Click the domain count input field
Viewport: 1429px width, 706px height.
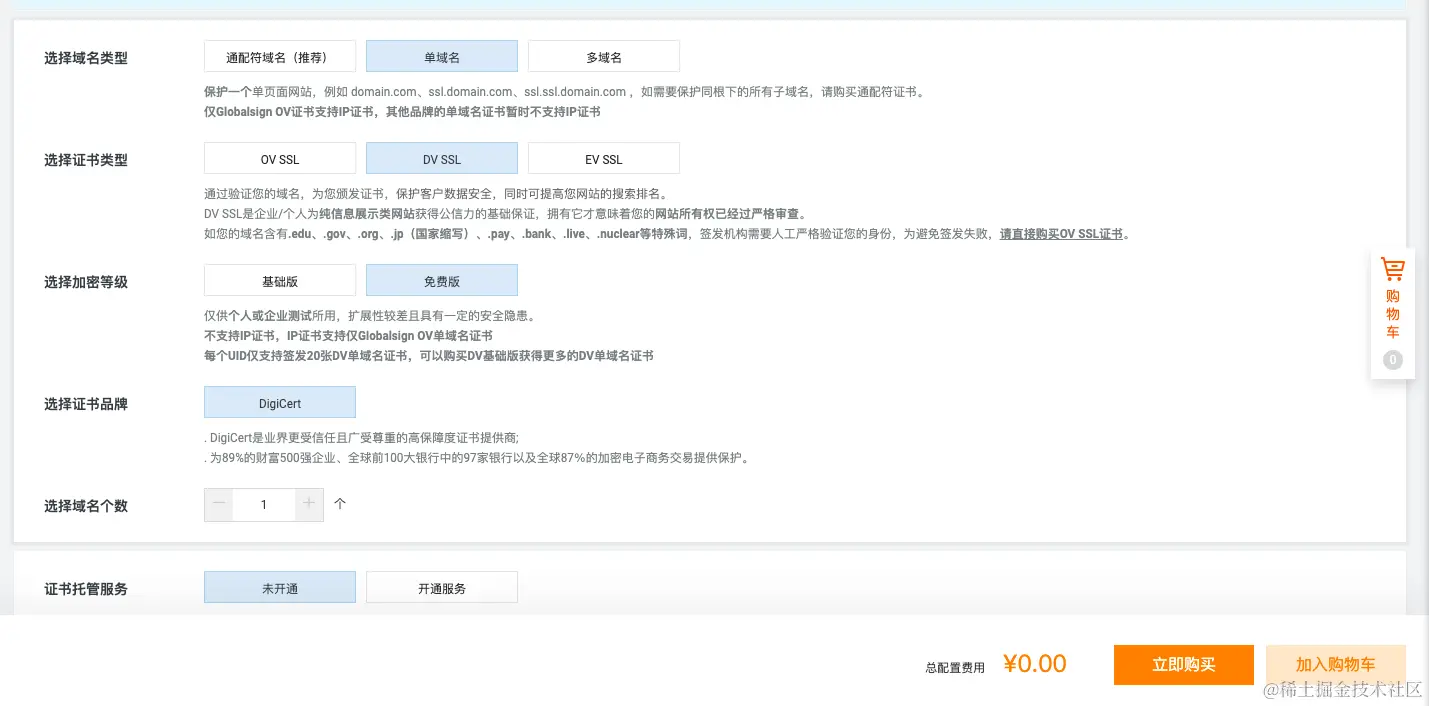(264, 505)
